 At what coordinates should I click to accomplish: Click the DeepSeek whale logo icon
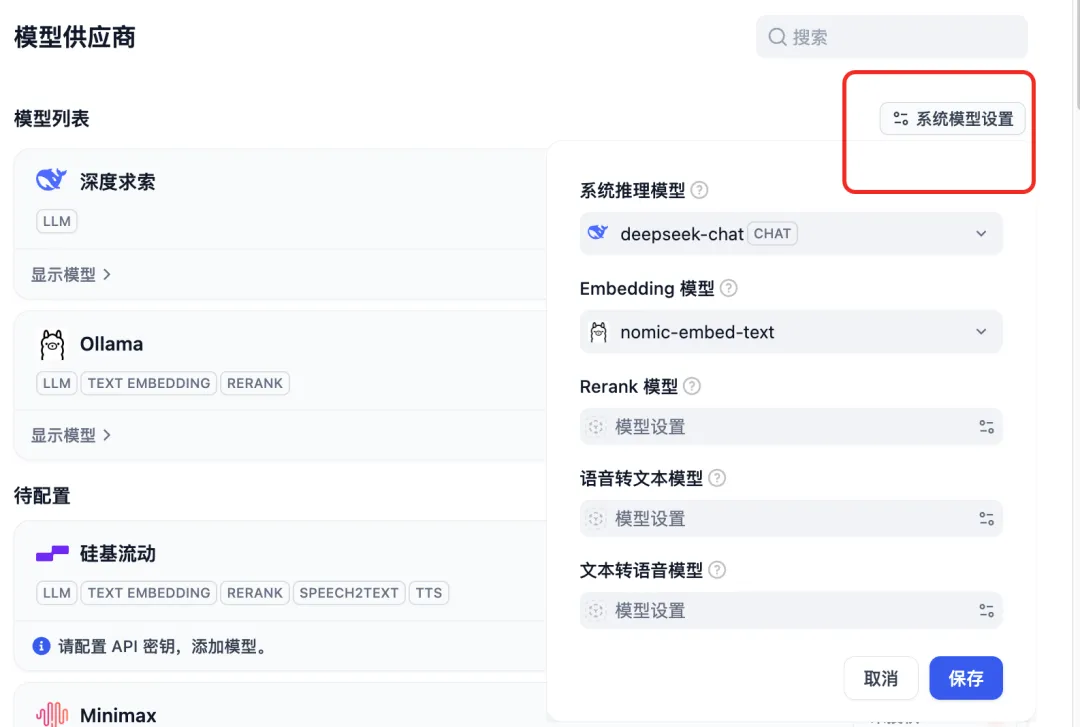pyautogui.click(x=51, y=180)
